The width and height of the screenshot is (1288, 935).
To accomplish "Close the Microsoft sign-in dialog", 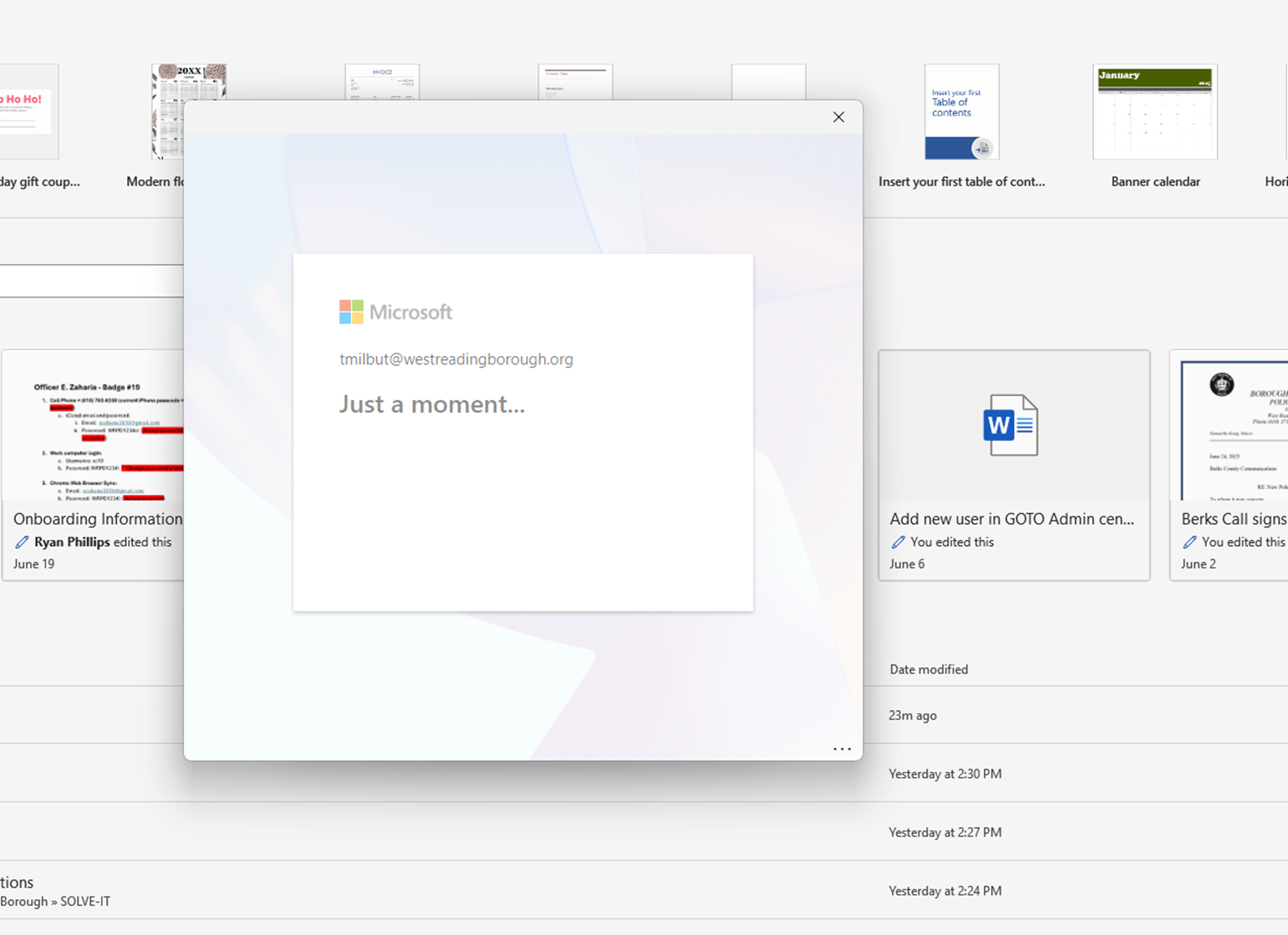I will click(x=838, y=117).
